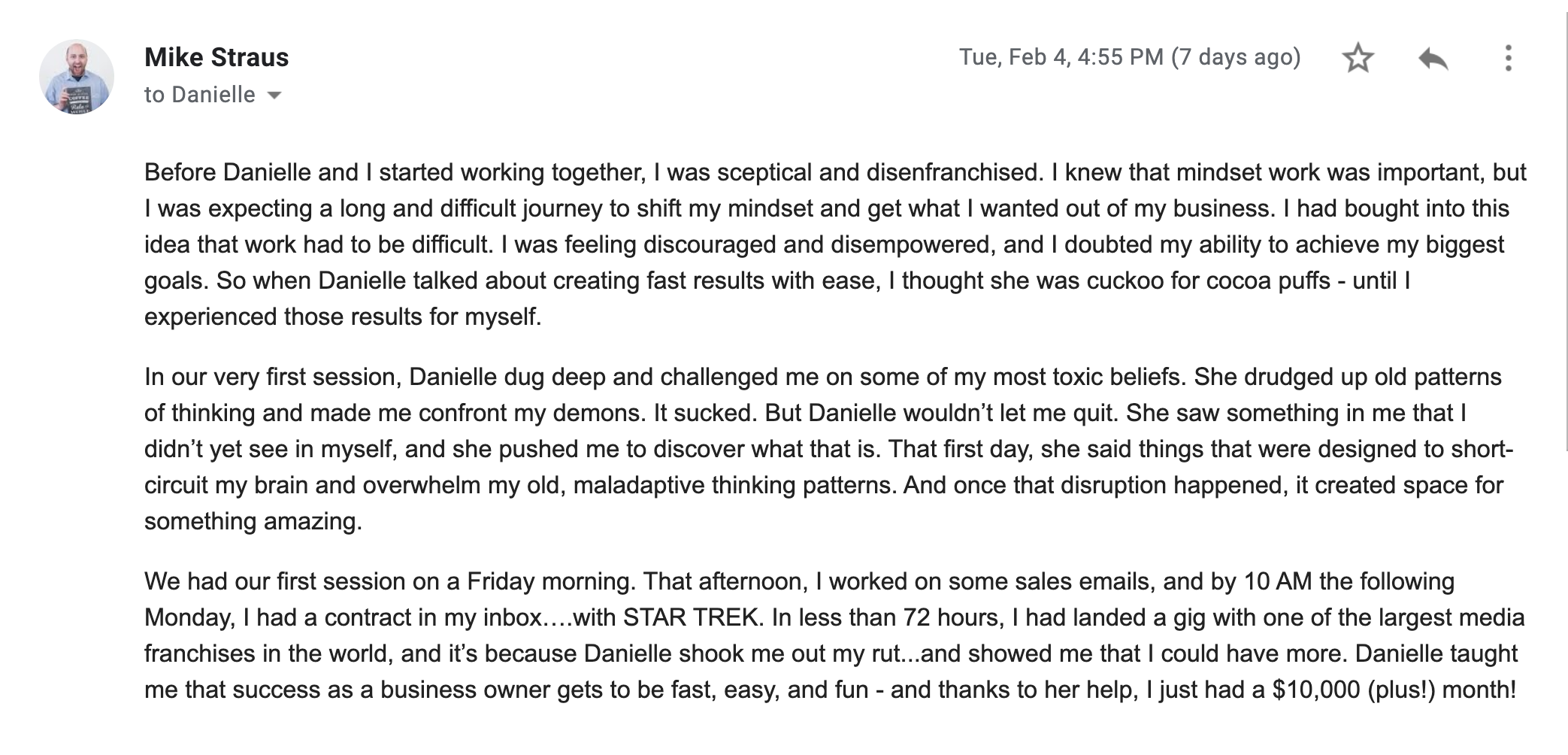Click the "(7 days ago)" relative date text
This screenshot has height=755, width=1568.
[x=1237, y=57]
